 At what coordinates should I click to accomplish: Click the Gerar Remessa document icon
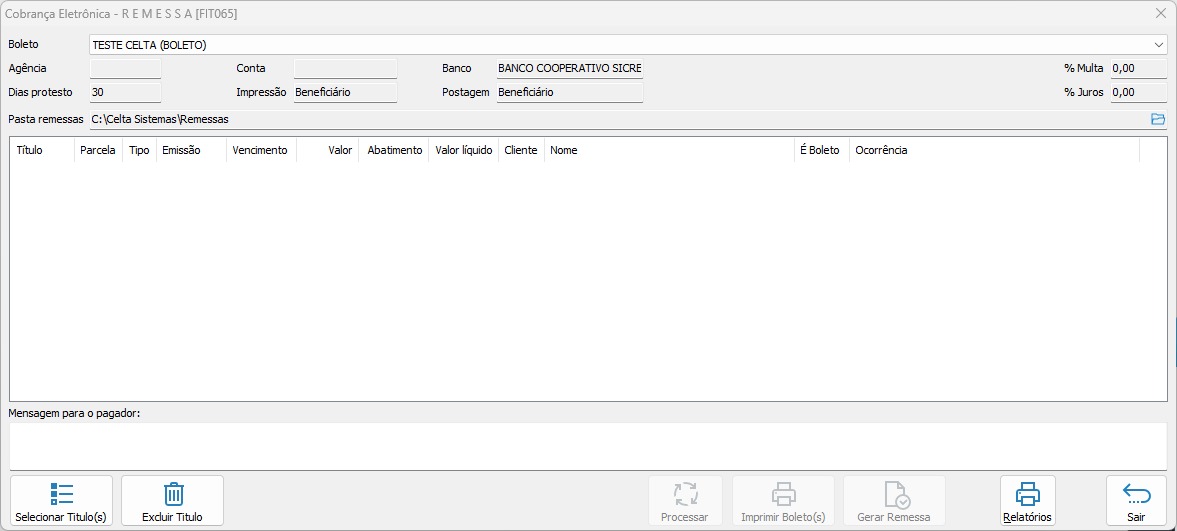(x=894, y=494)
